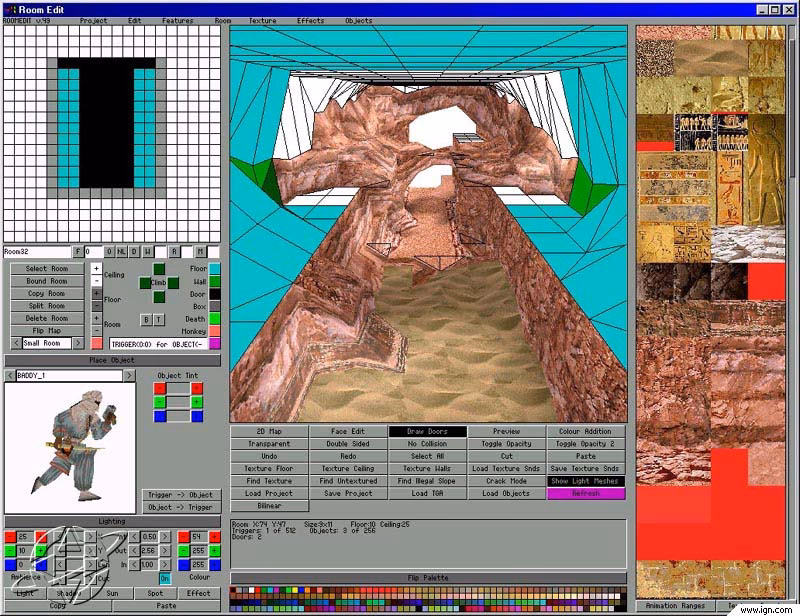Viewport: 800px width, 616px height.
Task: Click Trigger -> Object button
Action: pos(181,495)
